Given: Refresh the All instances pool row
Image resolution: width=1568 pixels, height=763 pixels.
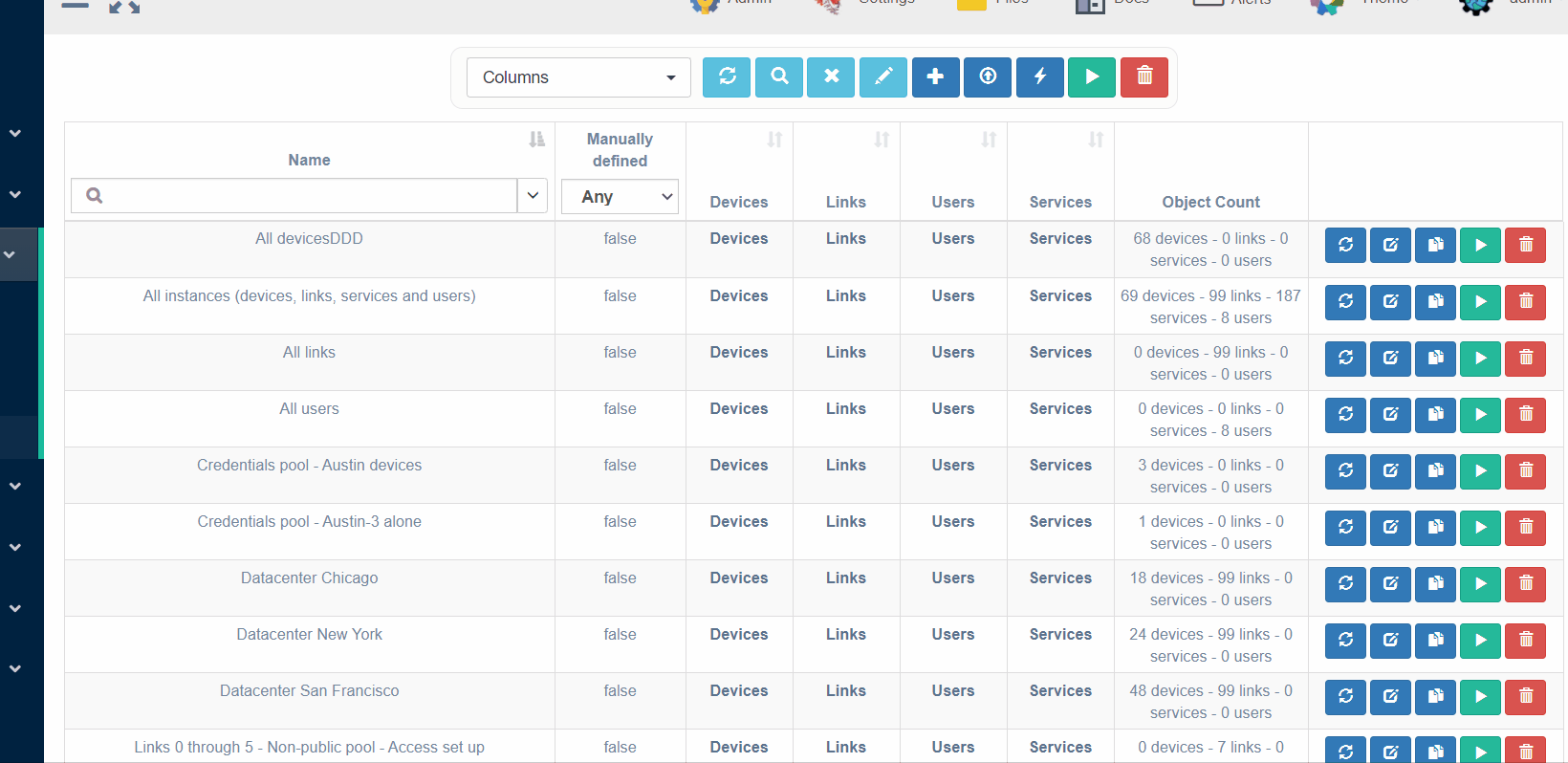Looking at the screenshot, I should (x=1345, y=302).
